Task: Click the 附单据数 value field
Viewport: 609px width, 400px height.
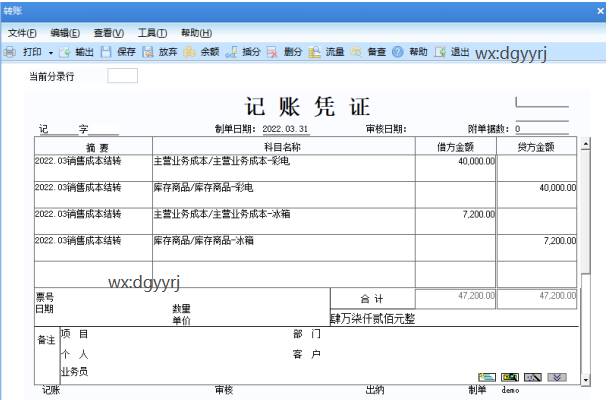Action: (542, 129)
